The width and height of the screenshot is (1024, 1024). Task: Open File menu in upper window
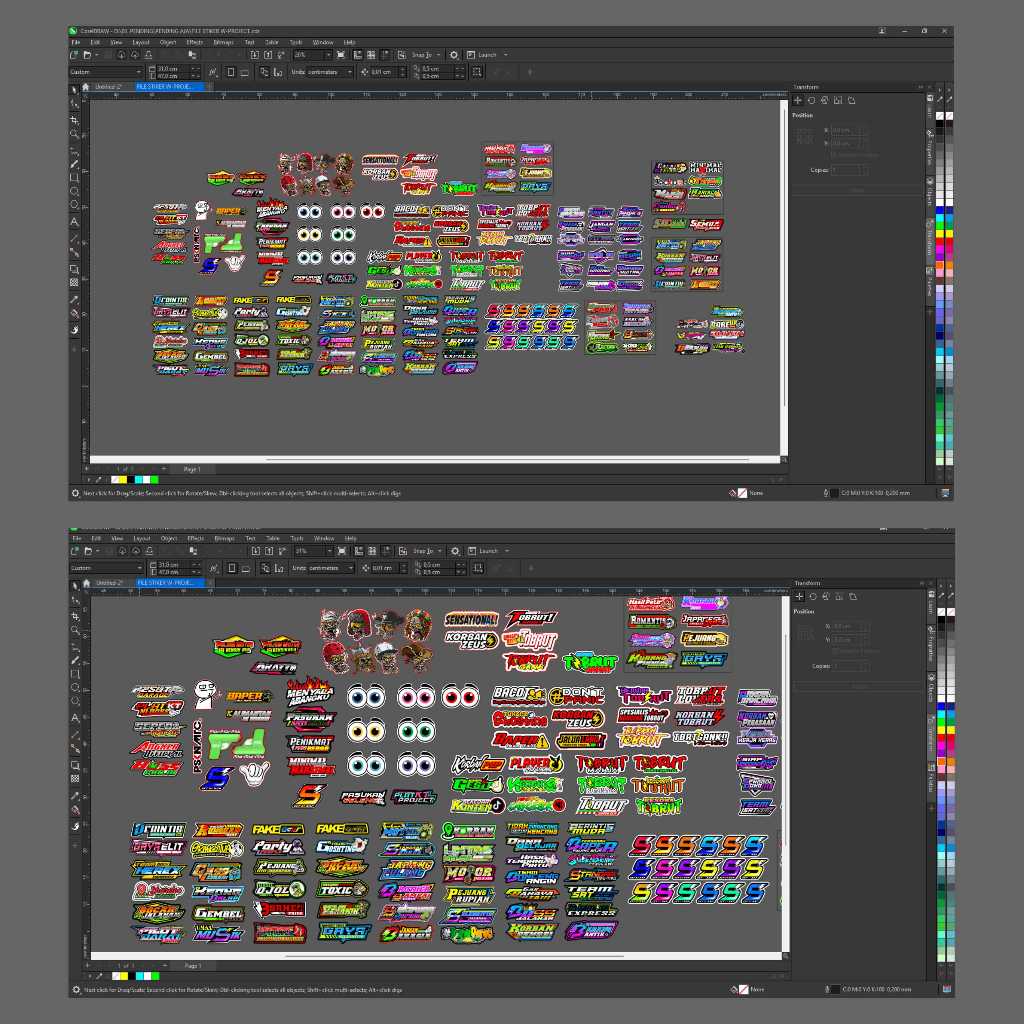click(76, 42)
